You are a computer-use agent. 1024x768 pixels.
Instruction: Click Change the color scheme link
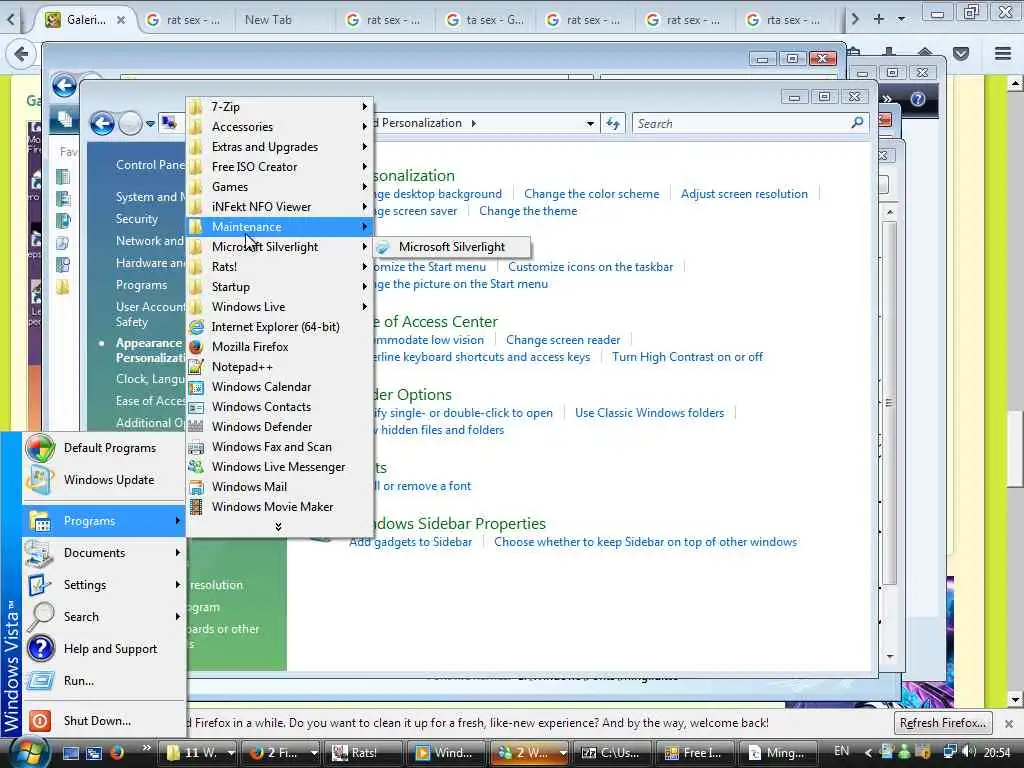[x=591, y=194]
